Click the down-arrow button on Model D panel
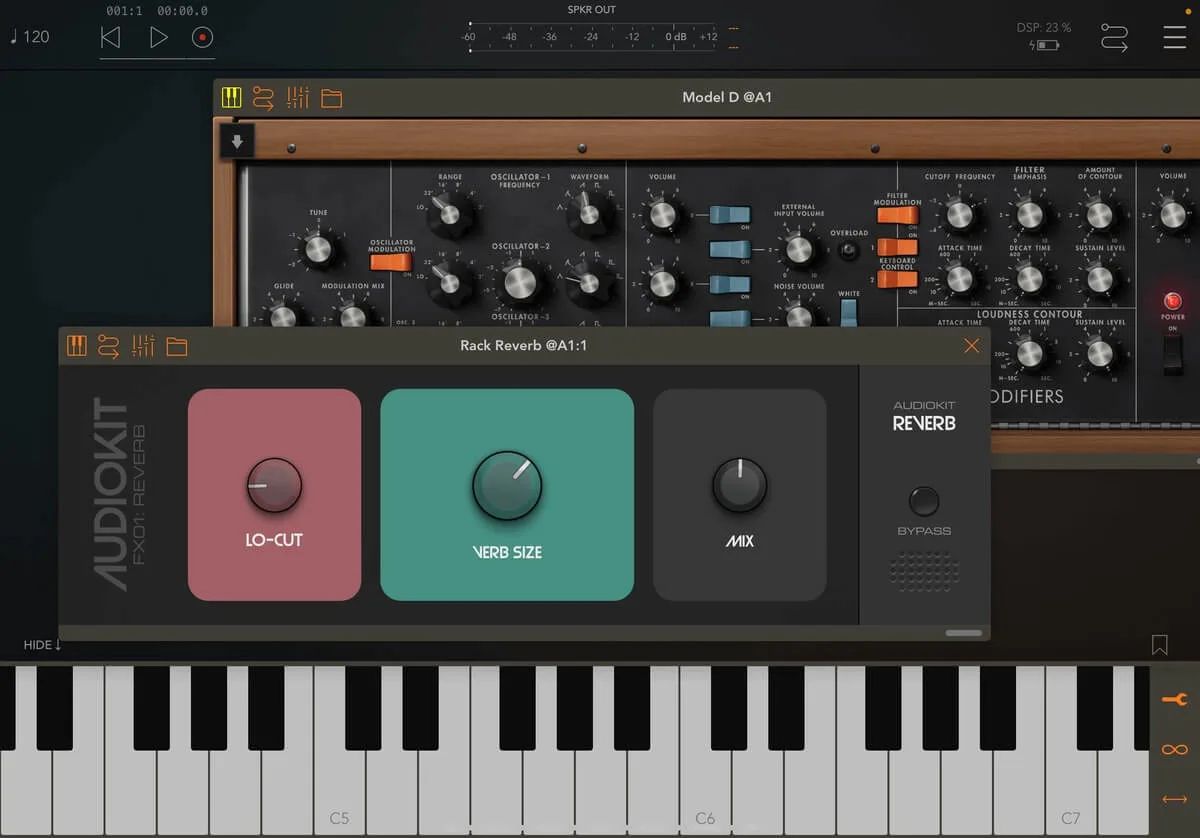 pos(237,142)
